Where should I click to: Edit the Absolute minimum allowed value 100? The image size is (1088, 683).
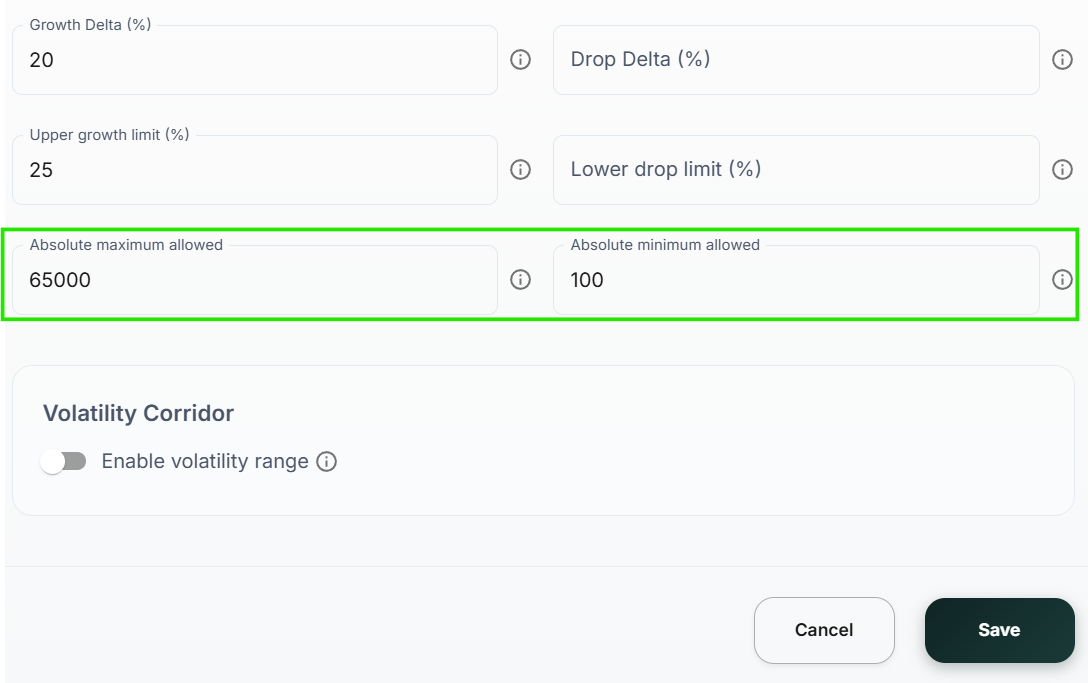click(x=795, y=281)
